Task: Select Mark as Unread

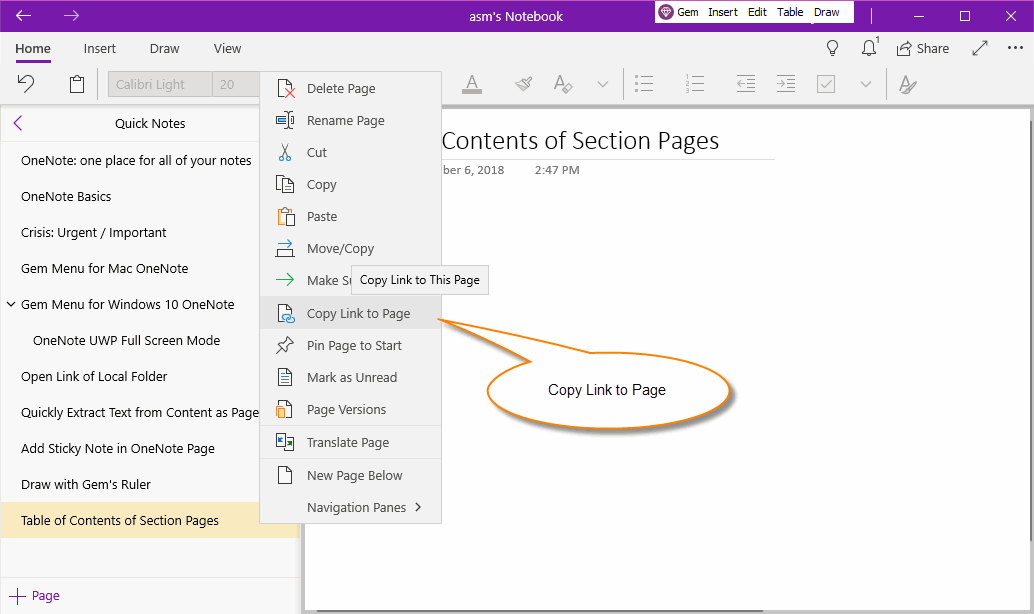Action: pos(350,377)
